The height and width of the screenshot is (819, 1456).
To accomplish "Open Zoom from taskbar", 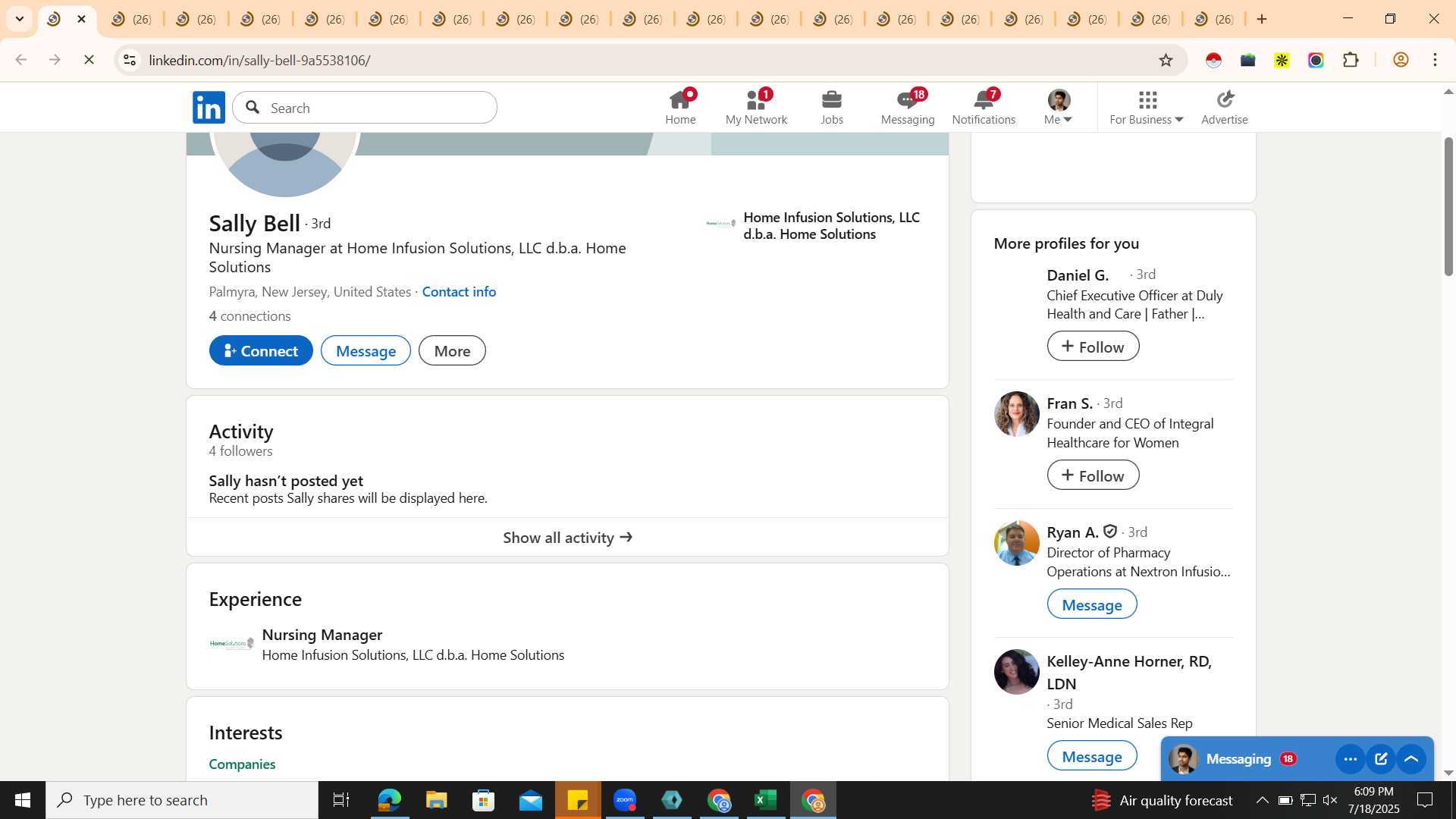I will point(625,800).
